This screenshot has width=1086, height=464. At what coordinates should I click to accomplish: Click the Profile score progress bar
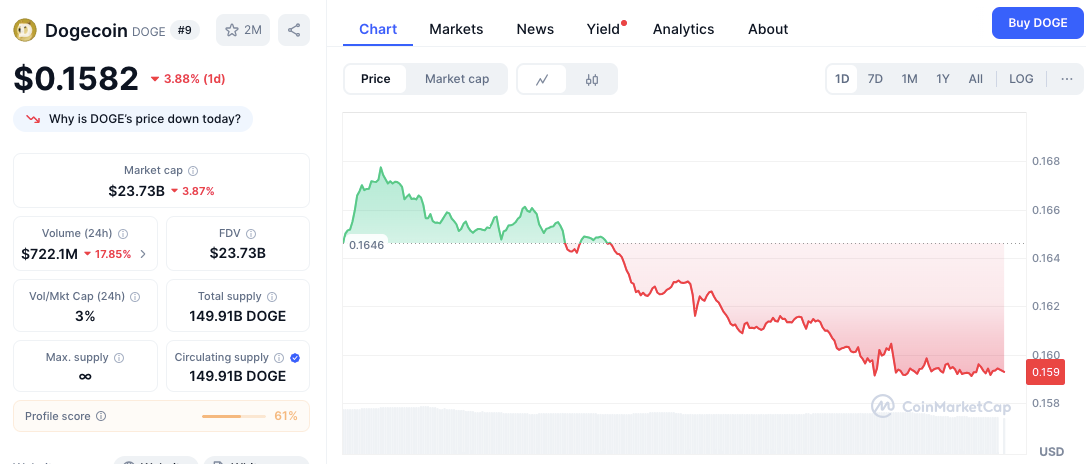(233, 416)
